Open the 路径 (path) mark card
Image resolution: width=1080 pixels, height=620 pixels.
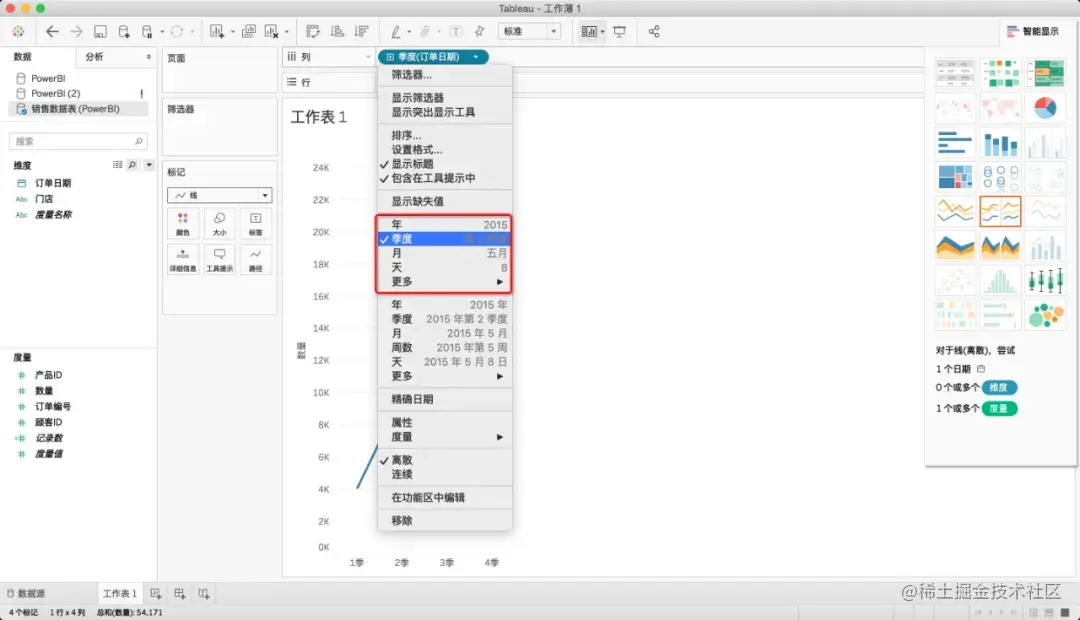tap(256, 260)
